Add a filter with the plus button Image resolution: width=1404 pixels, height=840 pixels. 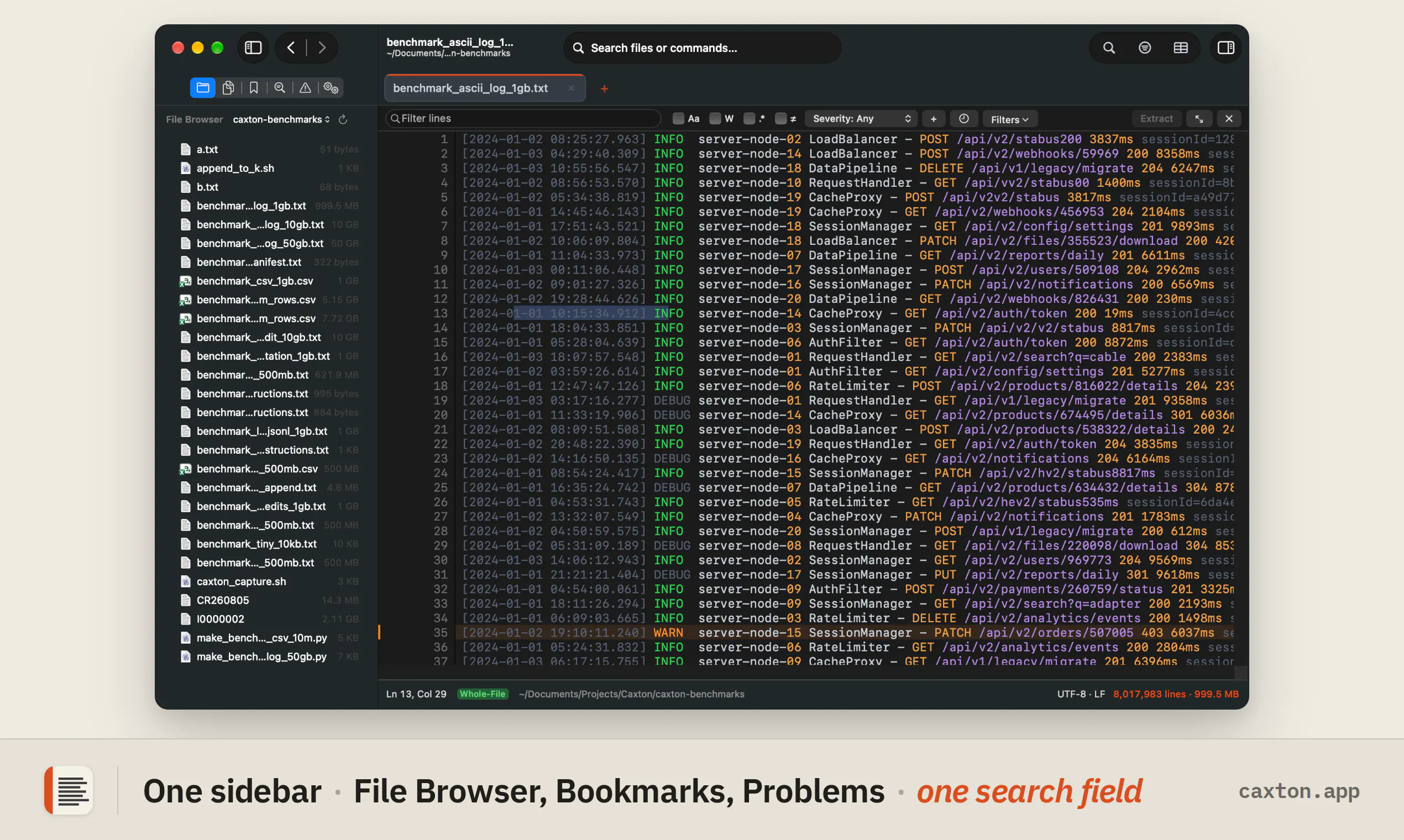[x=934, y=119]
